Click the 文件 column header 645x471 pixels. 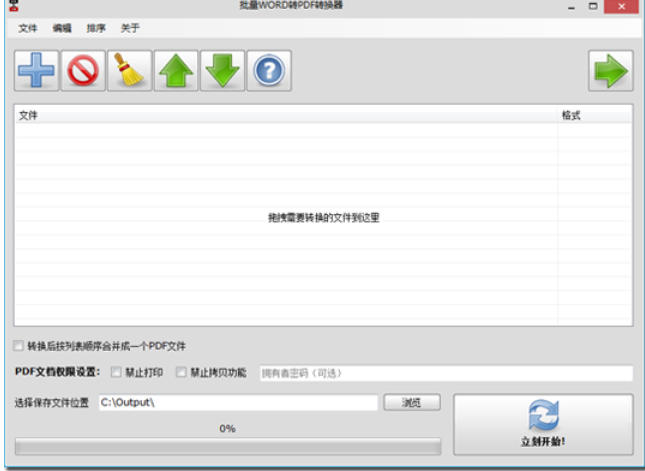(x=285, y=115)
